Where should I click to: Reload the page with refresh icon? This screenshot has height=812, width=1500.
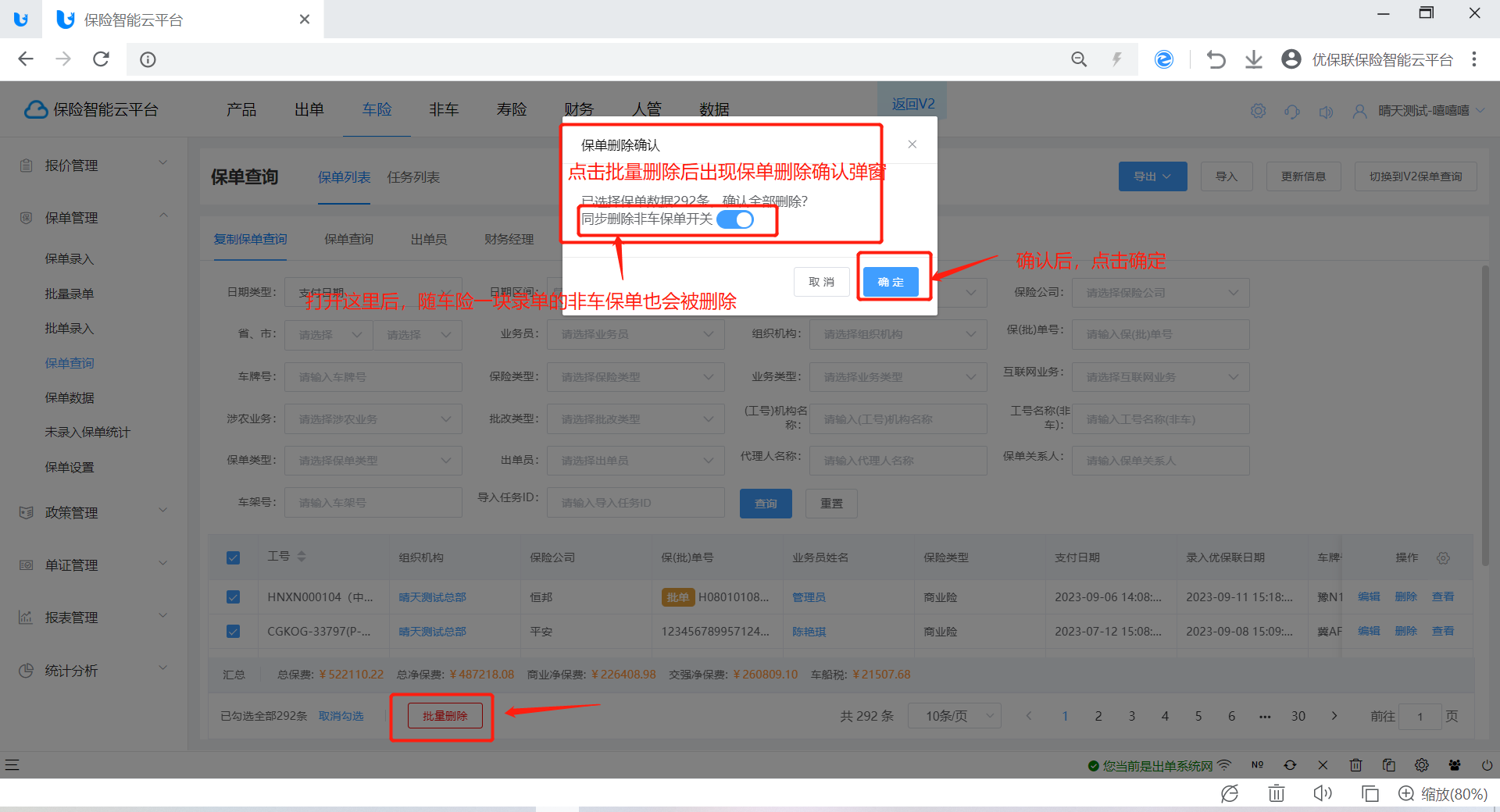tap(101, 59)
